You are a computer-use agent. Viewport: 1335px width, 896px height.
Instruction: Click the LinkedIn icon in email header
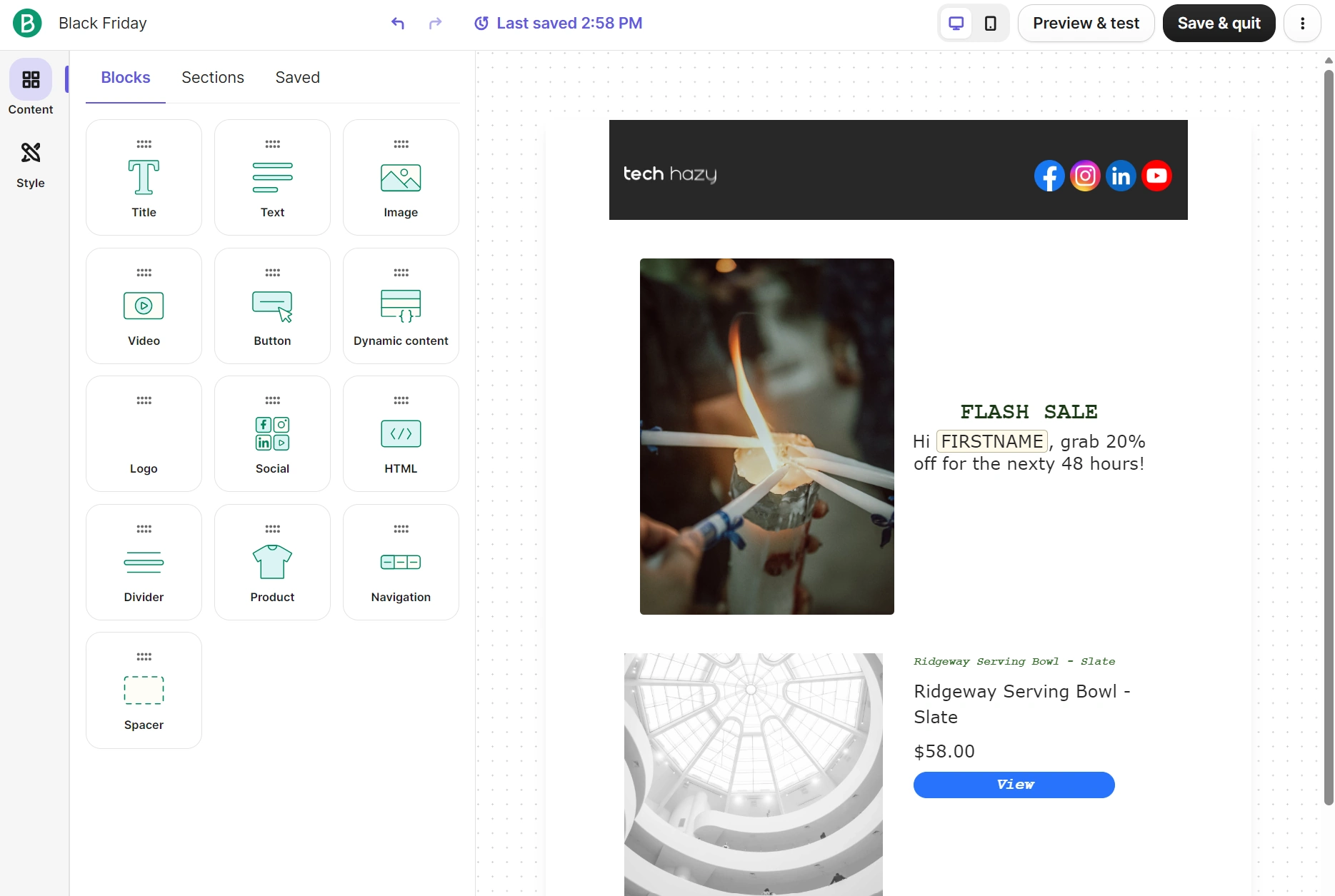tap(1121, 176)
